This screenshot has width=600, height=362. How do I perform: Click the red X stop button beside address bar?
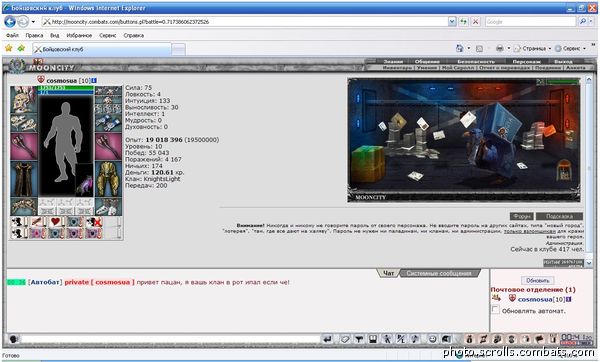point(475,21)
